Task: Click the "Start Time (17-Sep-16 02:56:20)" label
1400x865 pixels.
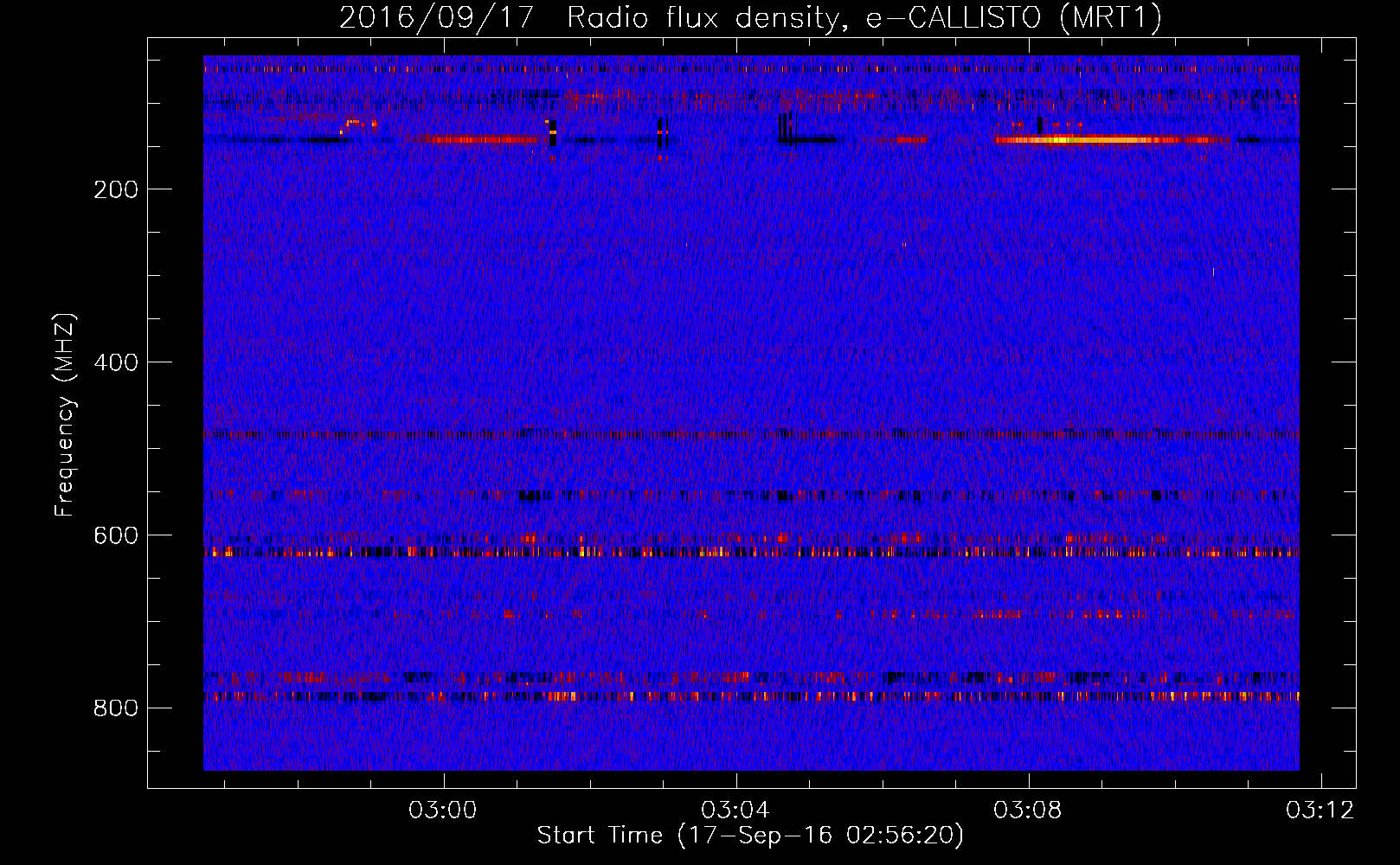Action: coord(750,836)
